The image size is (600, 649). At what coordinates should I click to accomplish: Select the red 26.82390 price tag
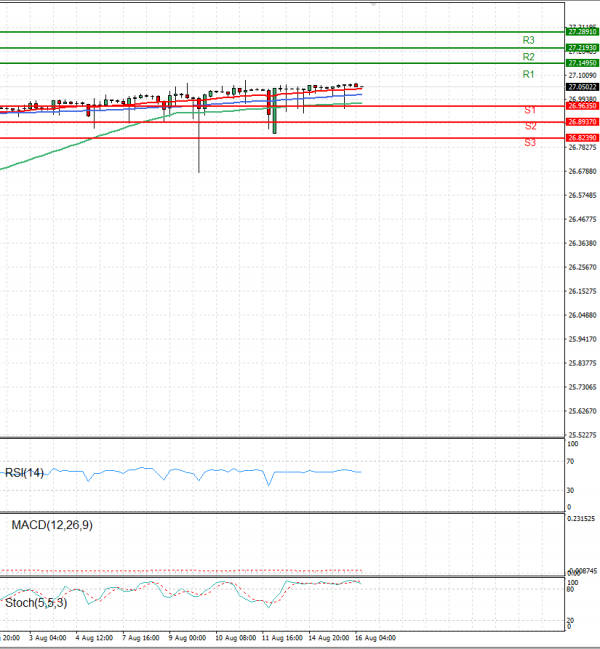tap(582, 138)
